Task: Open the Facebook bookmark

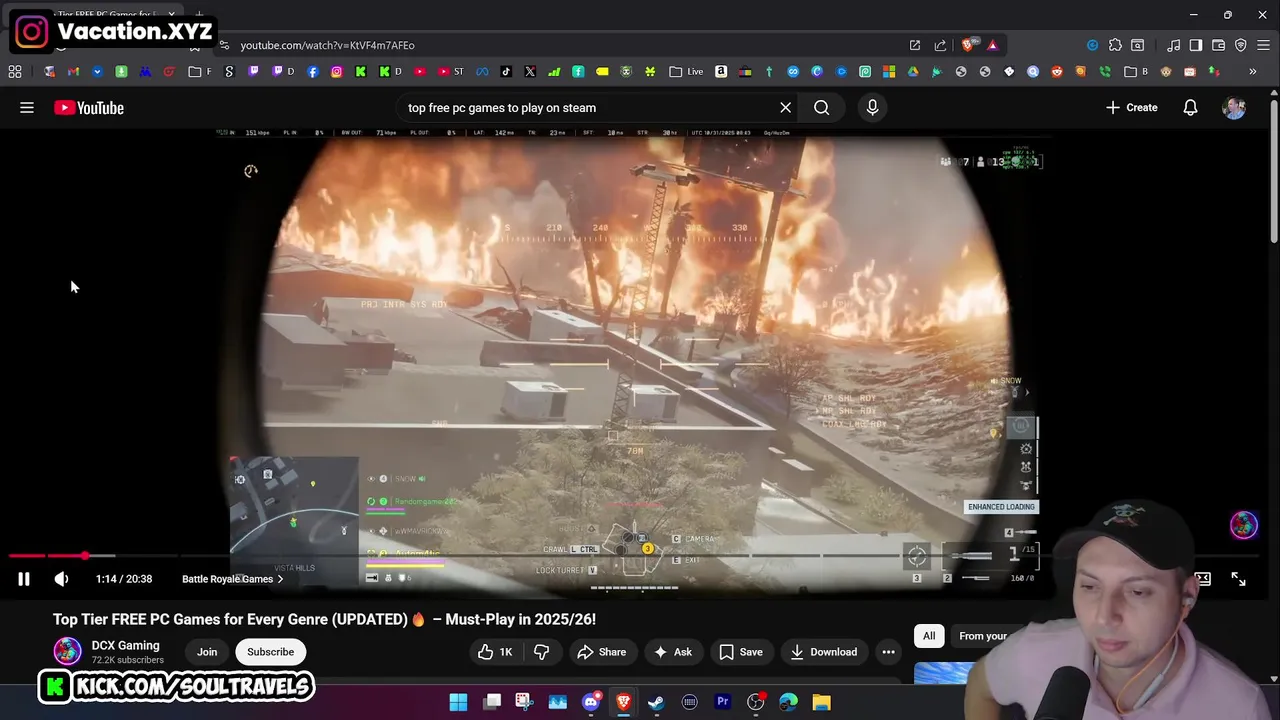Action: pyautogui.click(x=313, y=72)
